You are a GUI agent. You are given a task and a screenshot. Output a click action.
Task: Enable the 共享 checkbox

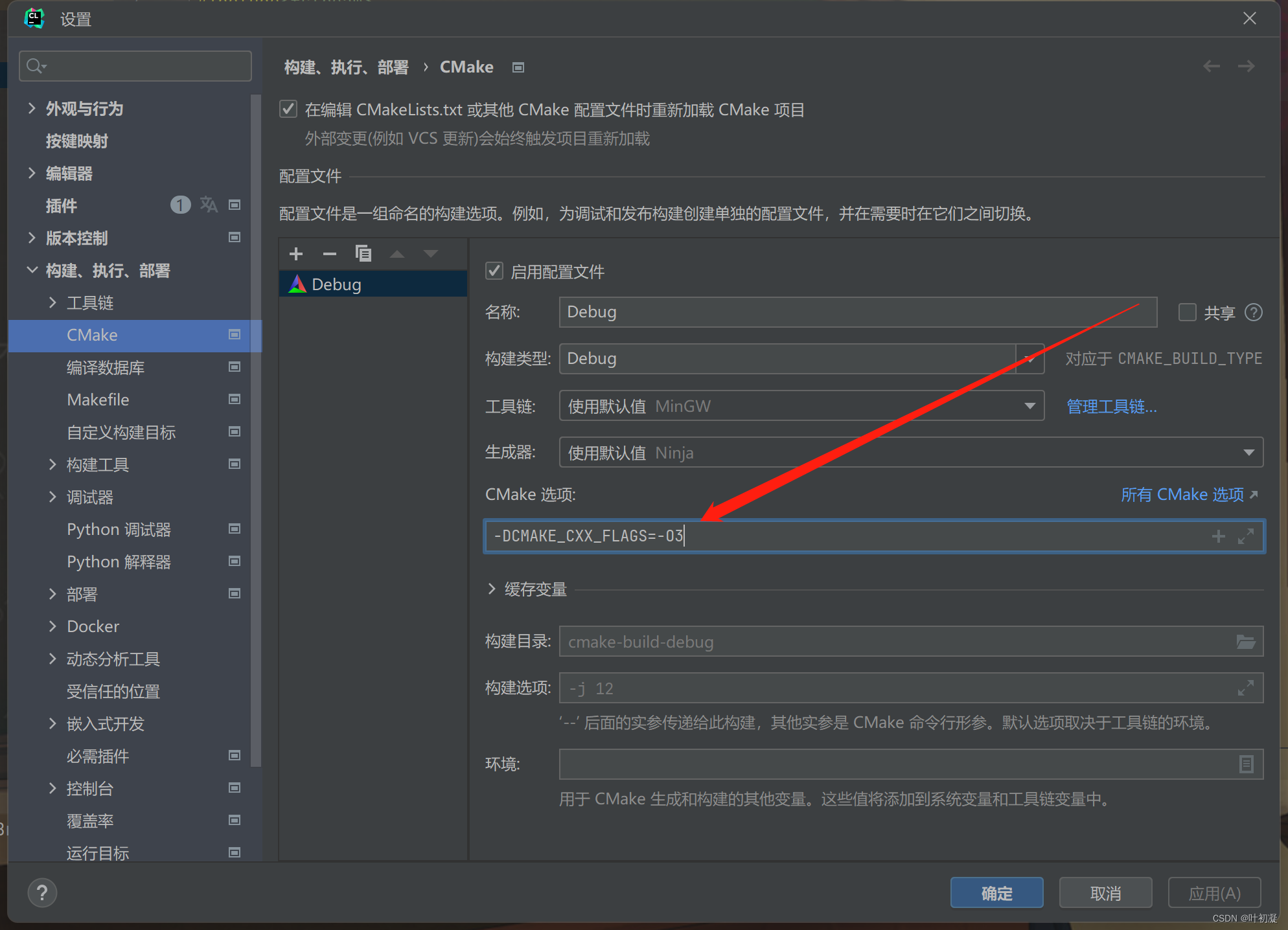click(x=1188, y=312)
